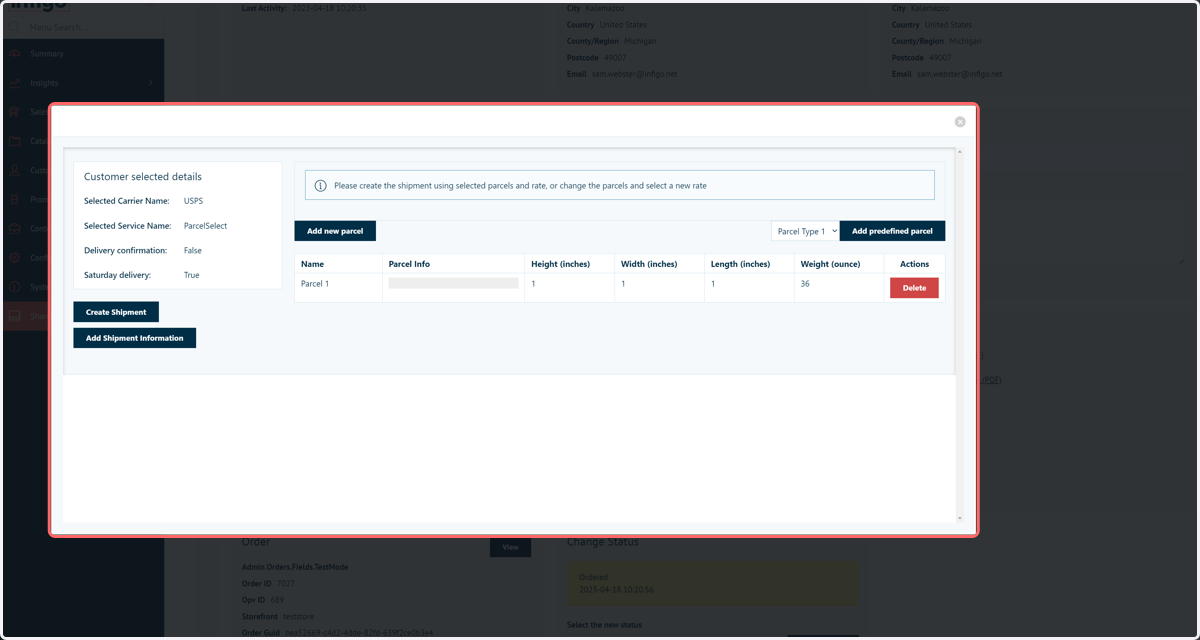The image size is (1200, 640).
Task: Click the 'Actions' column header
Action: [915, 264]
